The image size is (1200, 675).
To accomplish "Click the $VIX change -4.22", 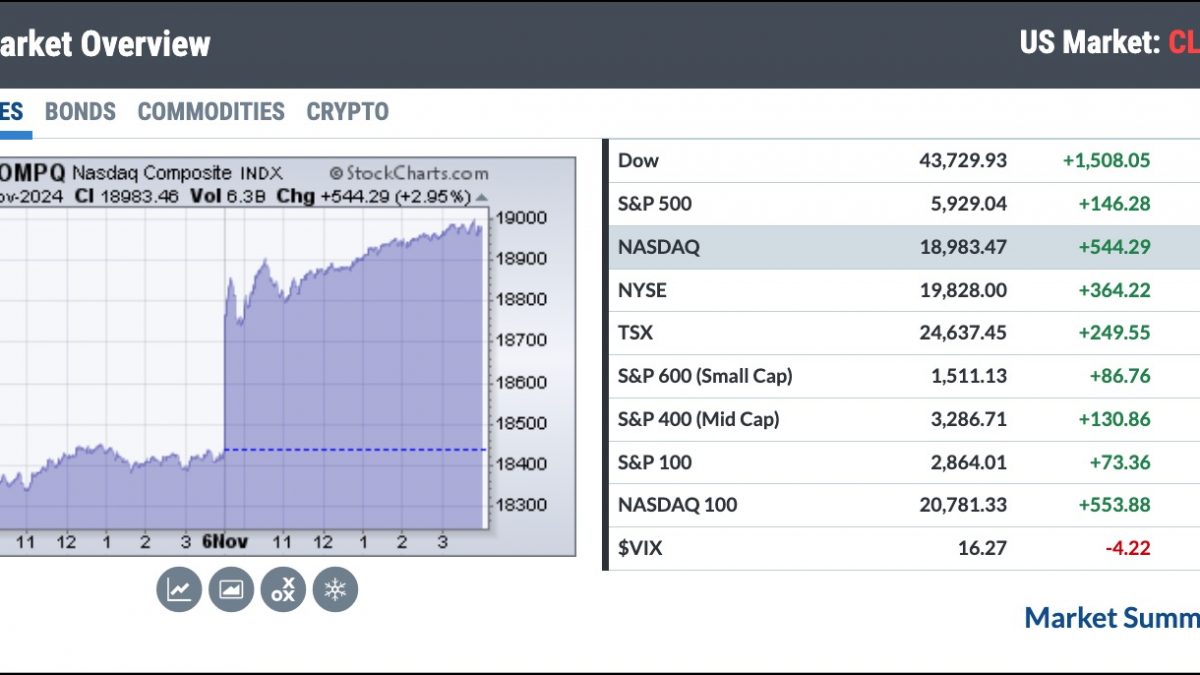I will click(x=1130, y=548).
